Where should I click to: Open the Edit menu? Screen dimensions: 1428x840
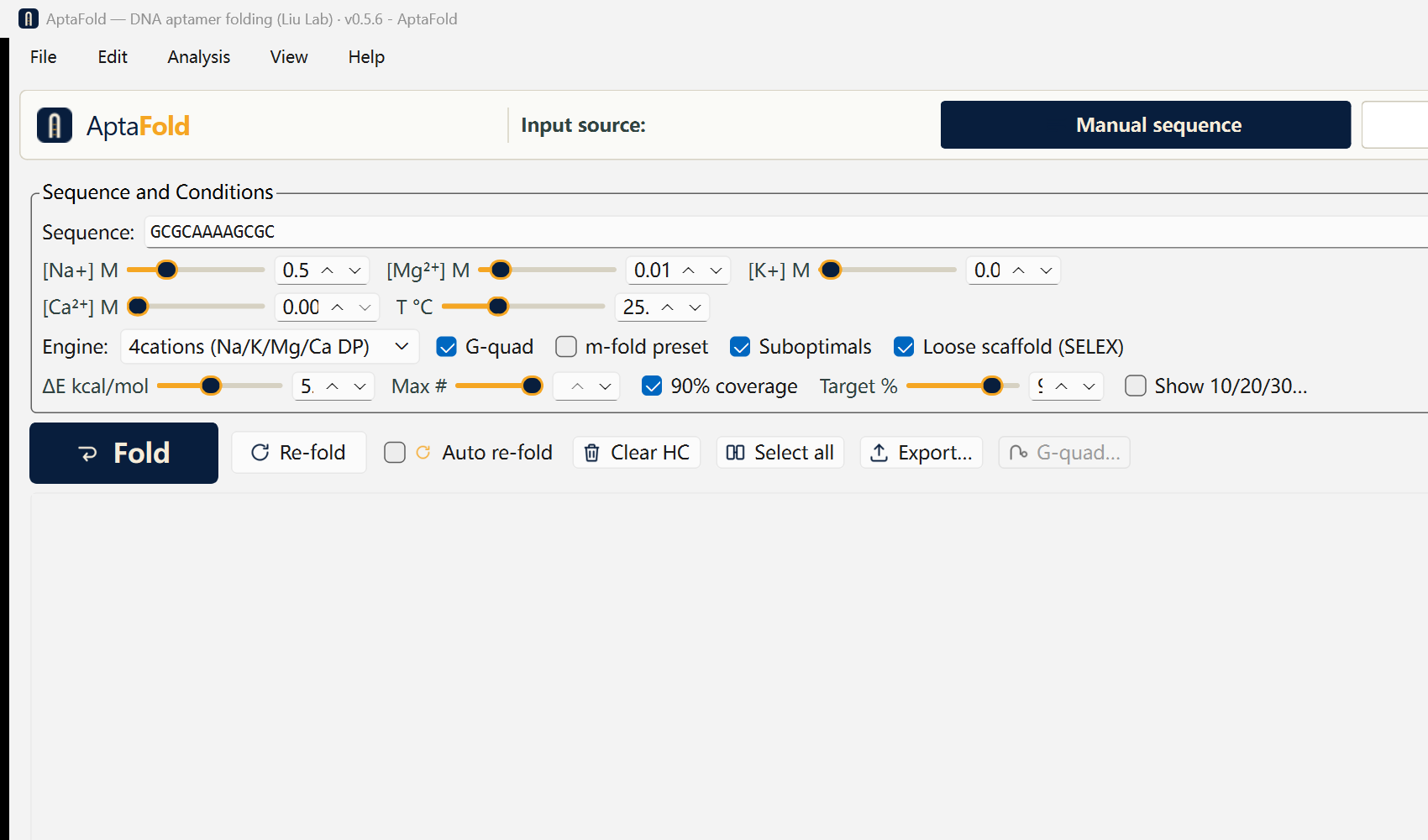click(113, 57)
